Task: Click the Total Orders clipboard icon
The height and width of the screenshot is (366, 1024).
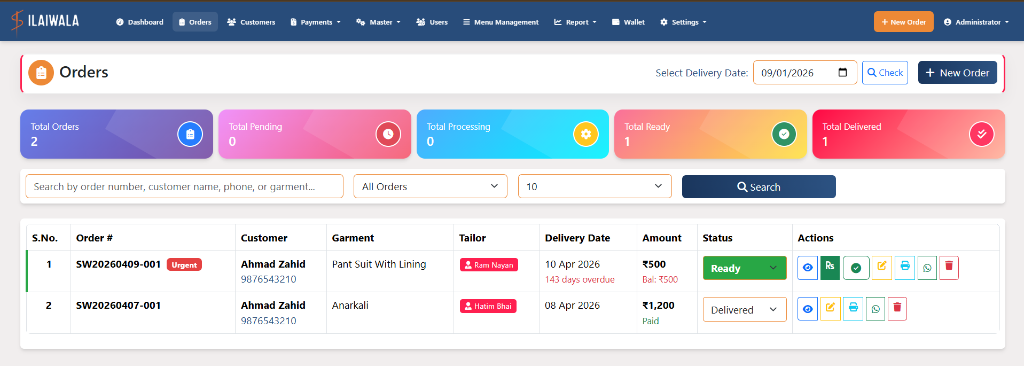Action: click(x=190, y=134)
